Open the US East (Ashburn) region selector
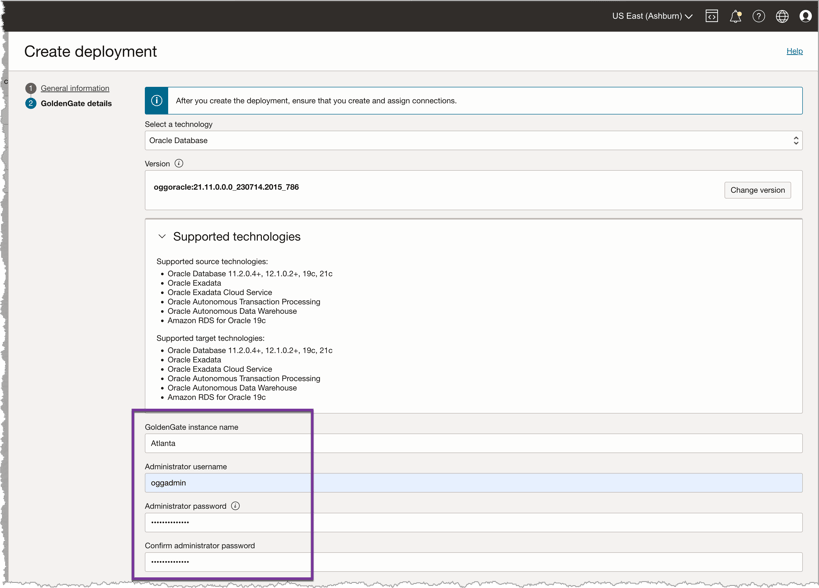The height and width of the screenshot is (588, 819). point(652,16)
